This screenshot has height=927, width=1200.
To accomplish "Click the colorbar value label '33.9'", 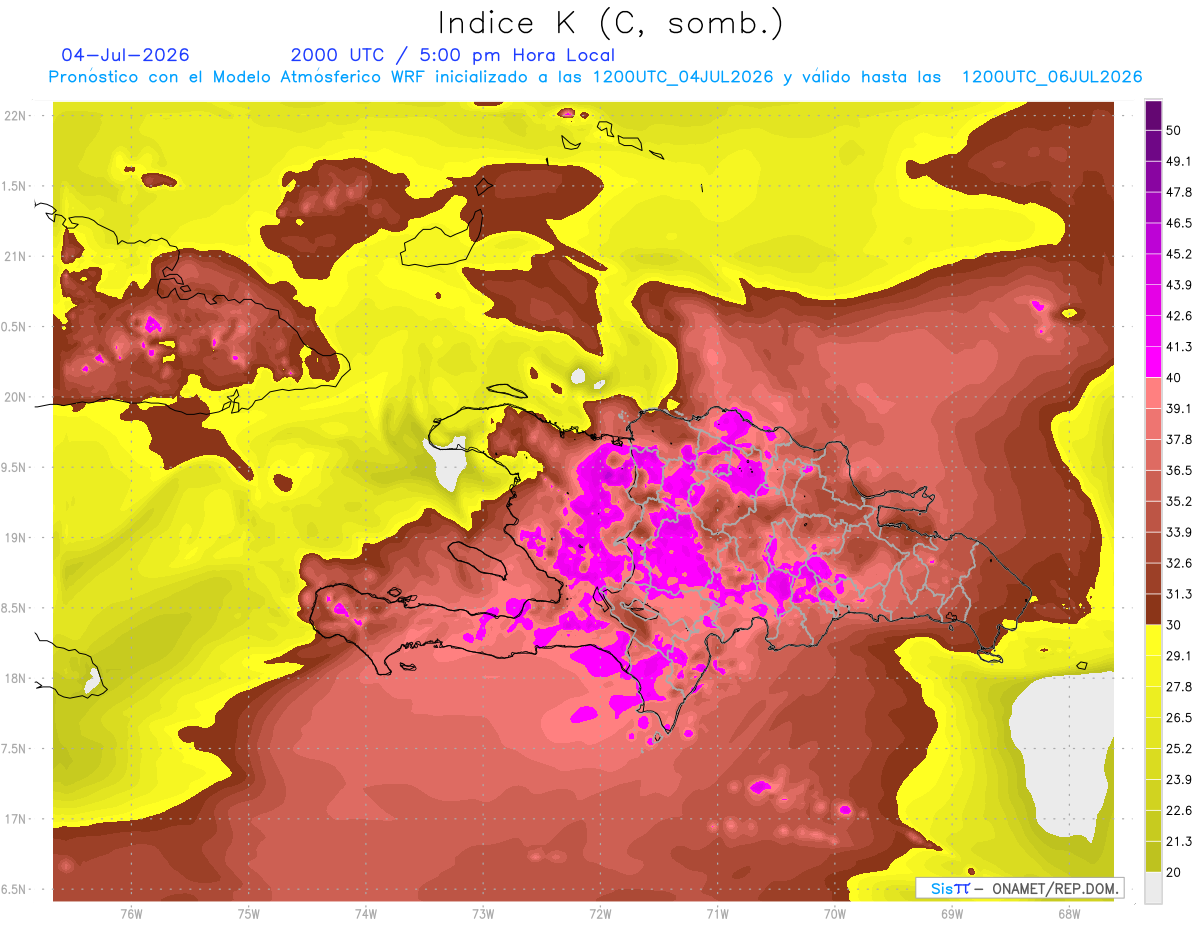I will 1179,532.
